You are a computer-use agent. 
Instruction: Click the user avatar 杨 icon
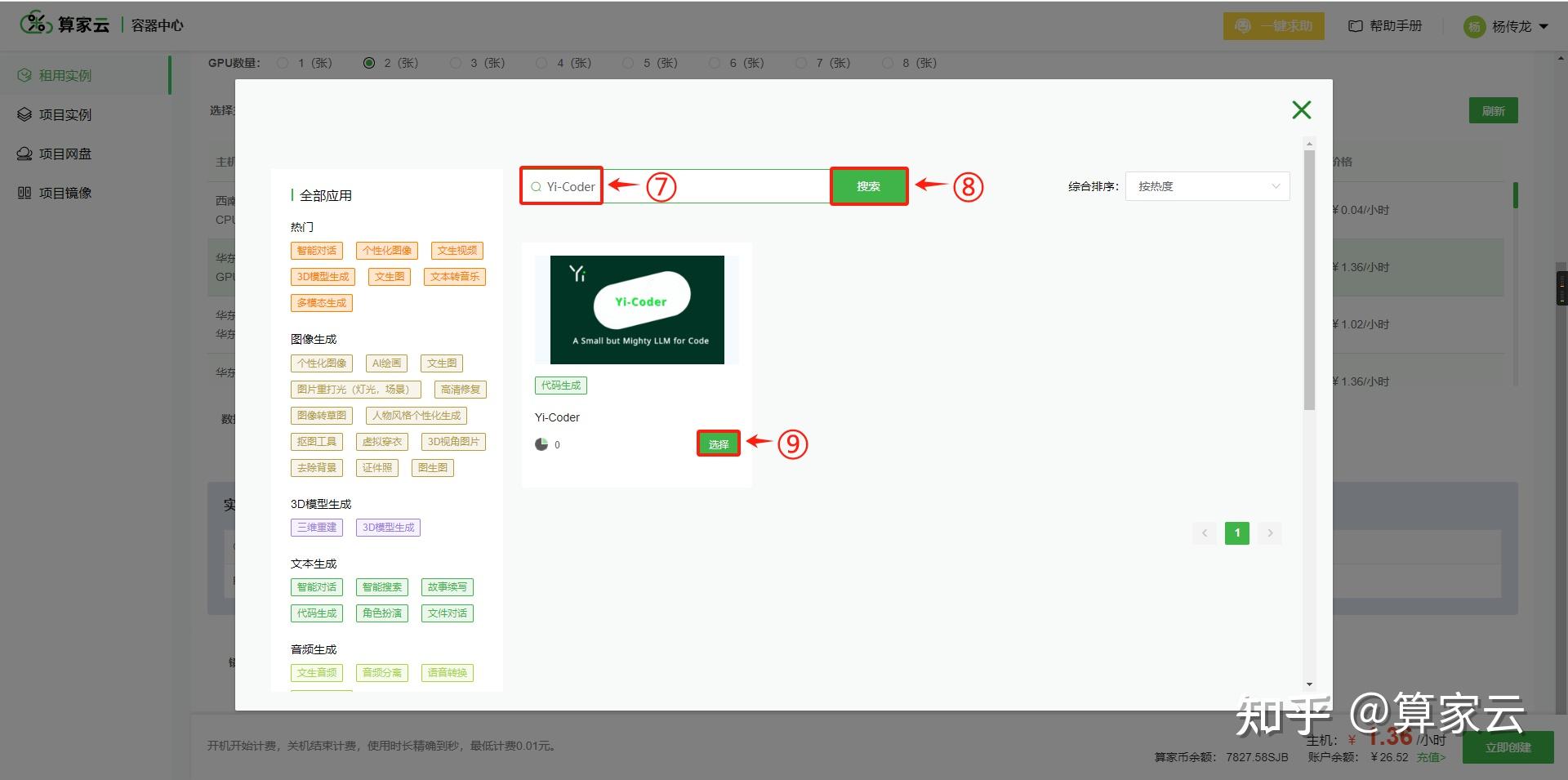pyautogui.click(x=1474, y=27)
